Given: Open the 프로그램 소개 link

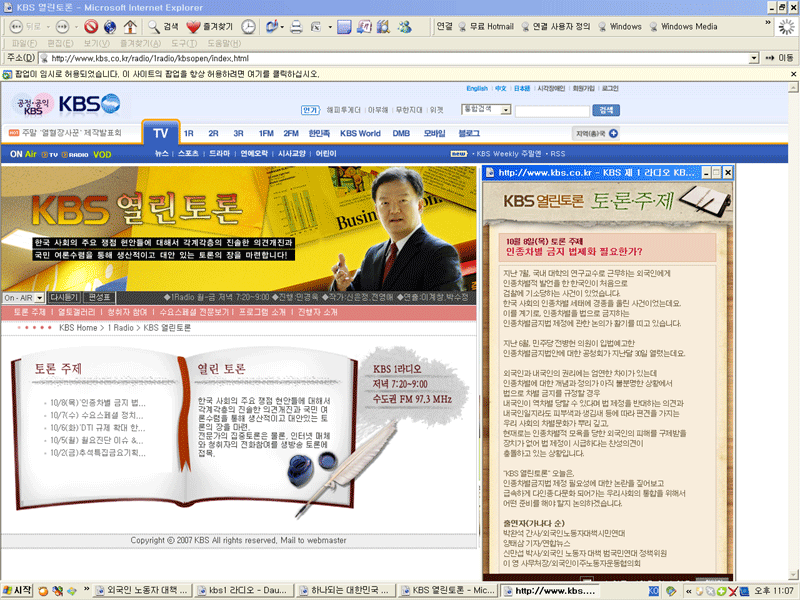Looking at the screenshot, I should point(262,312).
